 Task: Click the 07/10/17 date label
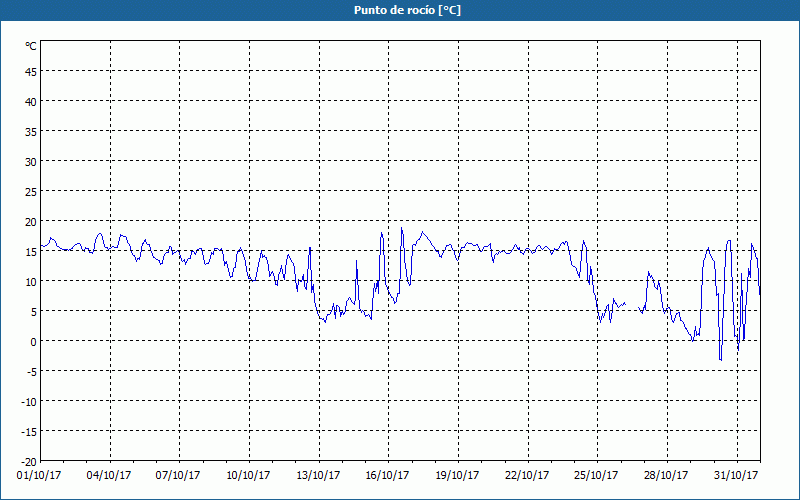pos(178,475)
